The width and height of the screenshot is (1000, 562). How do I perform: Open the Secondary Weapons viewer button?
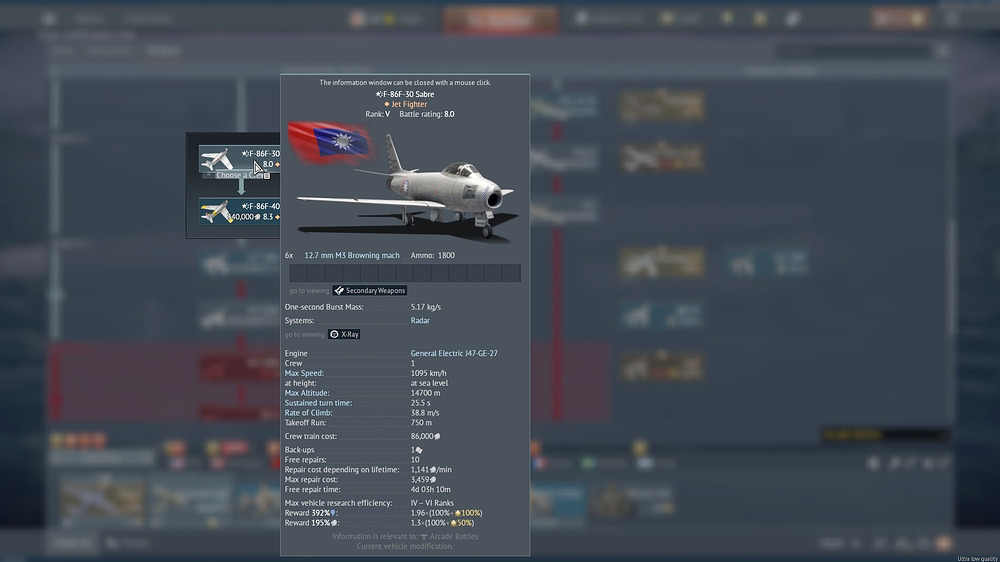pos(369,290)
